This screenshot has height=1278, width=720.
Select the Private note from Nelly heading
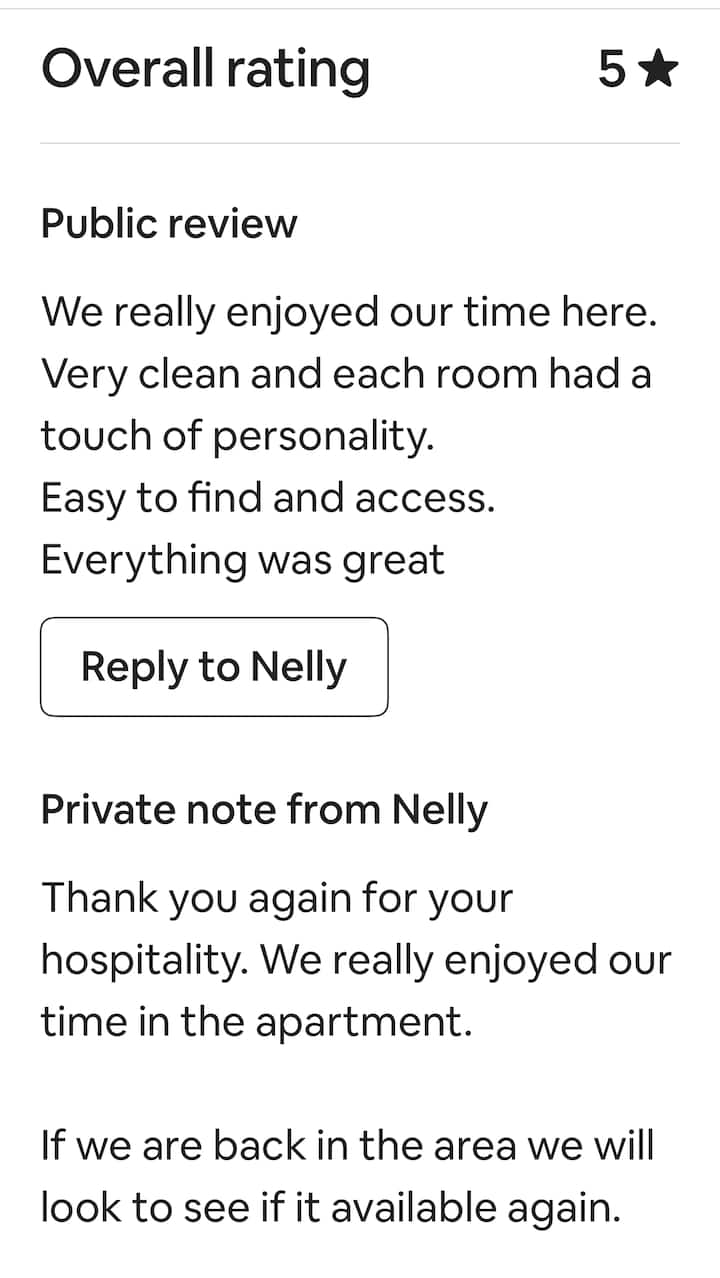tap(264, 810)
